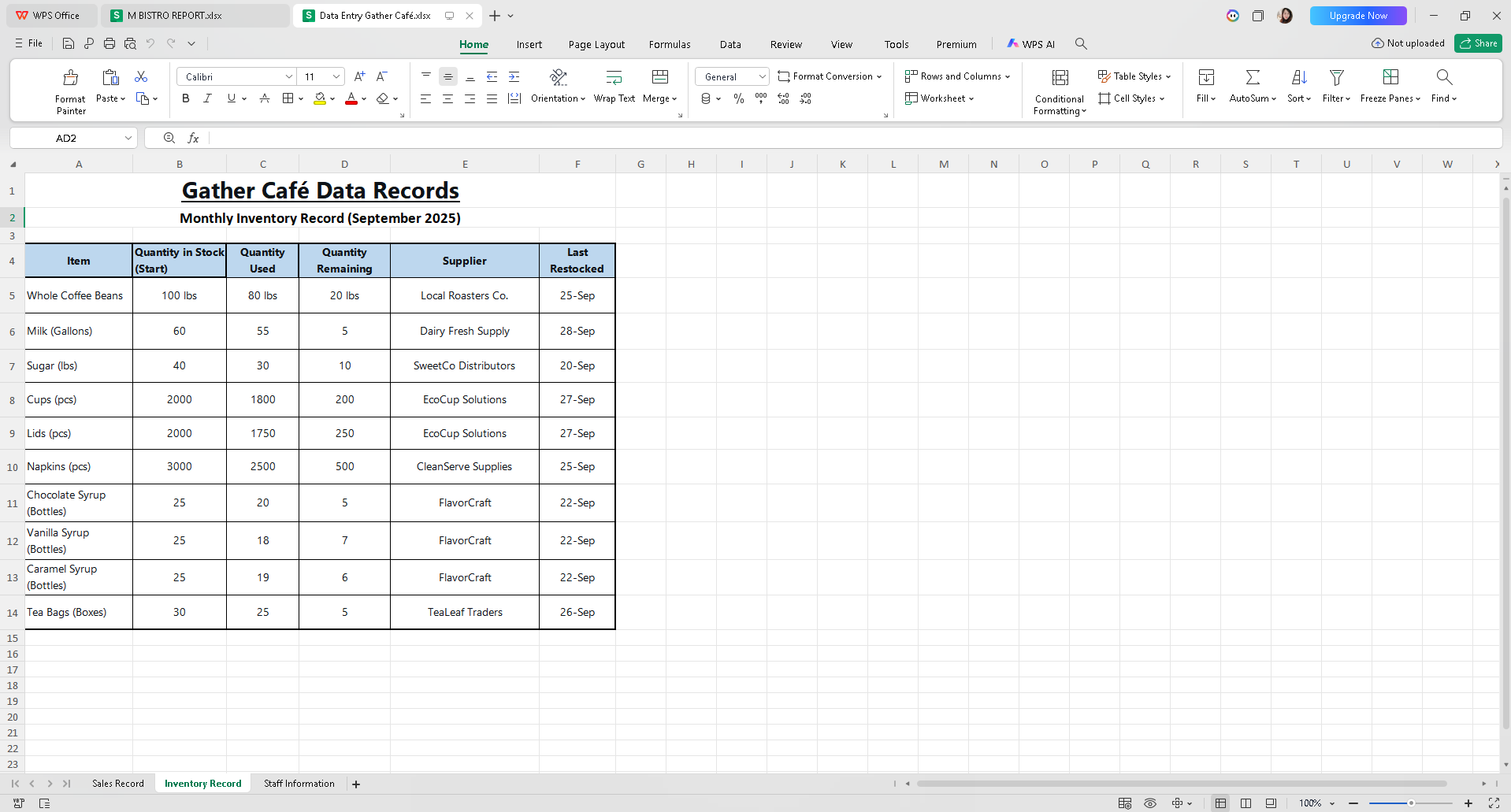Click the AutoSum sigma icon

click(x=1253, y=77)
